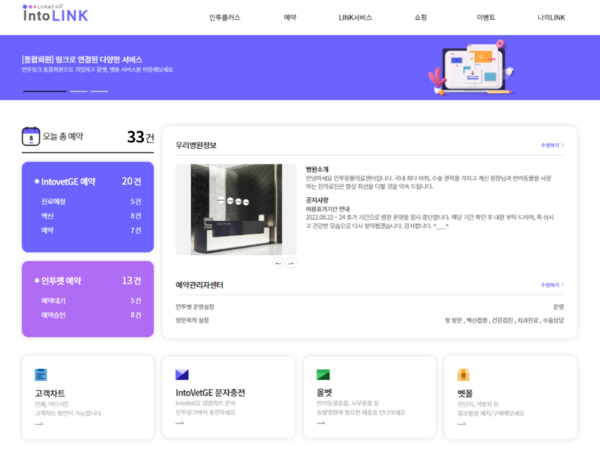This screenshot has width=600, height=454.
Task: Select the first banner slide indicator
Action: click(x=44, y=91)
